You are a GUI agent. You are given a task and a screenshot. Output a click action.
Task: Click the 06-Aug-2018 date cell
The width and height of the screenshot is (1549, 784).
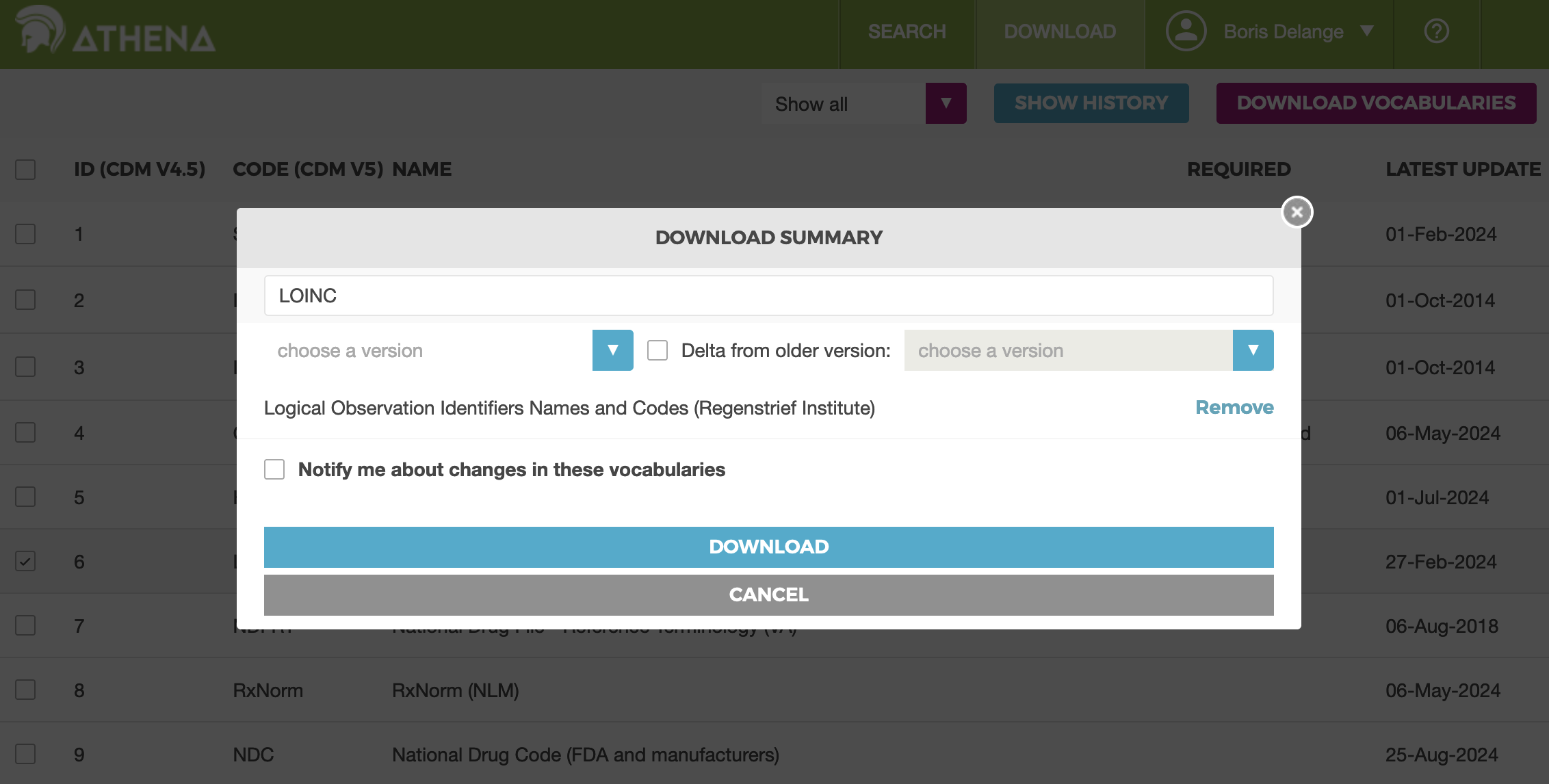1442,626
